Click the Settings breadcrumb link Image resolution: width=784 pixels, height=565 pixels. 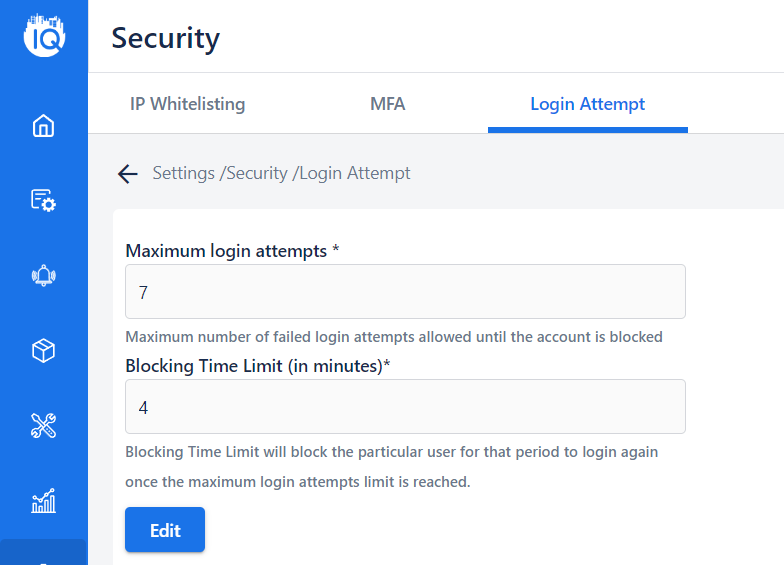(x=184, y=173)
